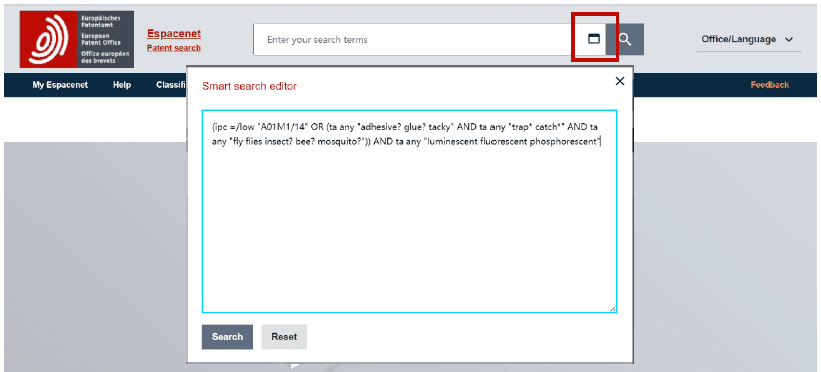Open the smart search editor window icon

click(x=593, y=39)
